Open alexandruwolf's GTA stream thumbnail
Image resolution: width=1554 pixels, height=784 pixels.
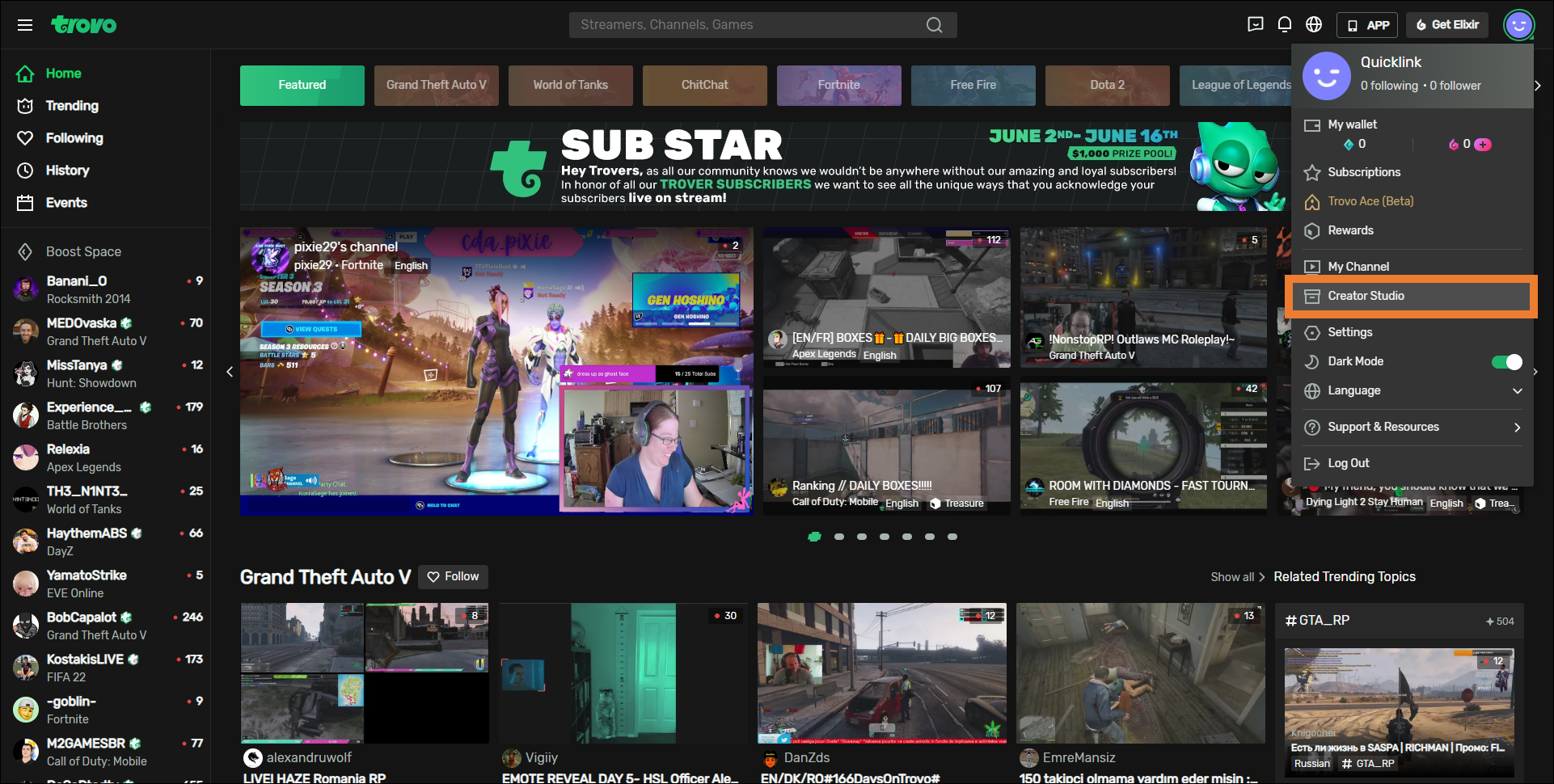tap(365, 673)
